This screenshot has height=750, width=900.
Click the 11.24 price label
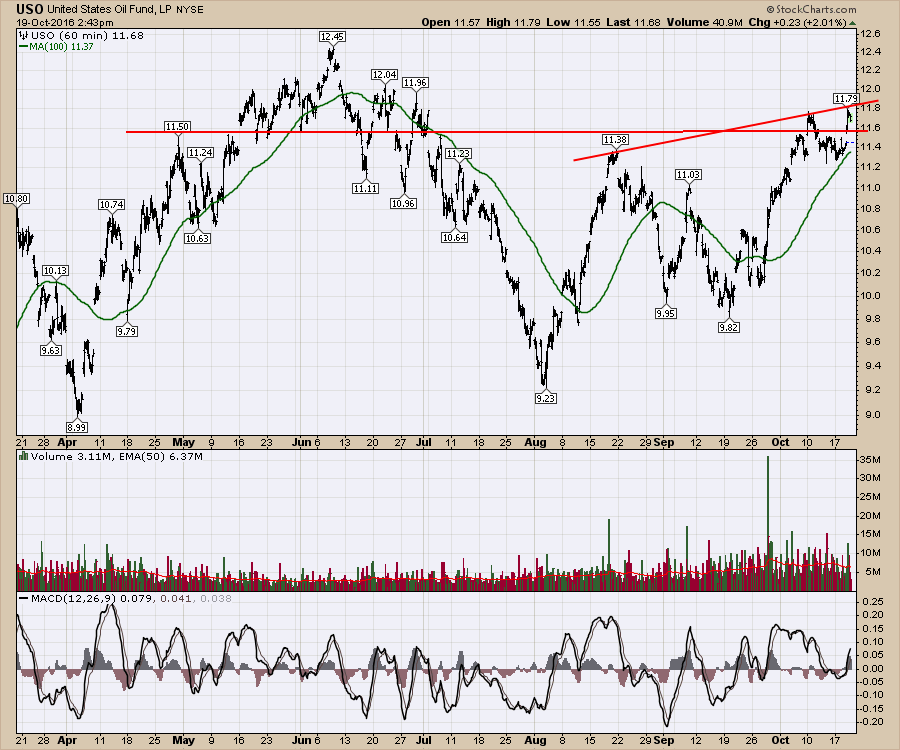tap(201, 152)
